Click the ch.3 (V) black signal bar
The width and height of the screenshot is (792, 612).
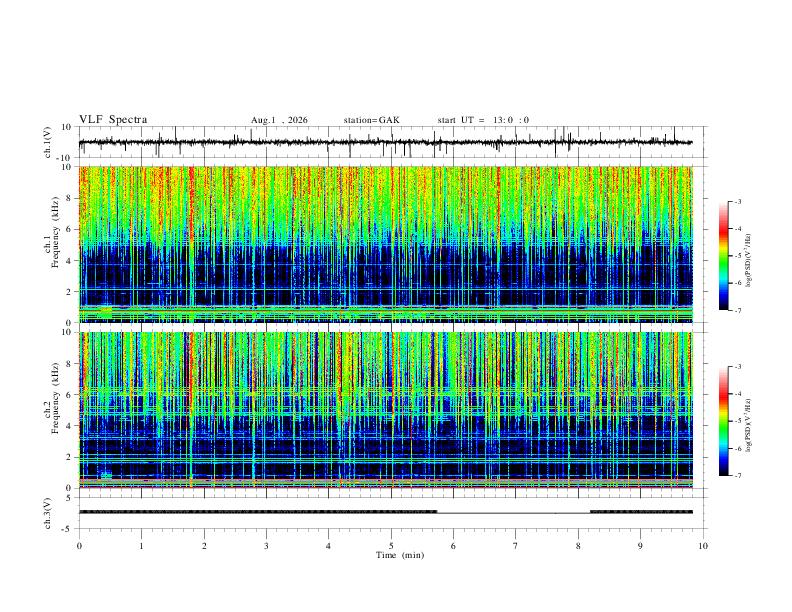(x=258, y=512)
